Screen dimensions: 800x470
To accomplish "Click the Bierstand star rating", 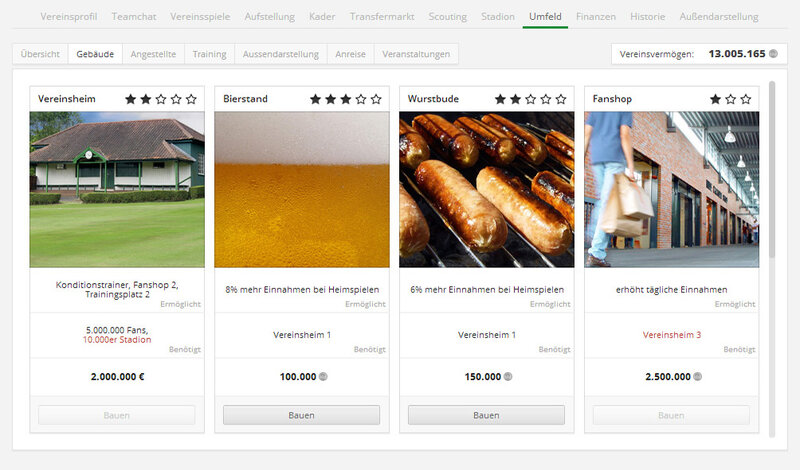I will (x=345, y=99).
